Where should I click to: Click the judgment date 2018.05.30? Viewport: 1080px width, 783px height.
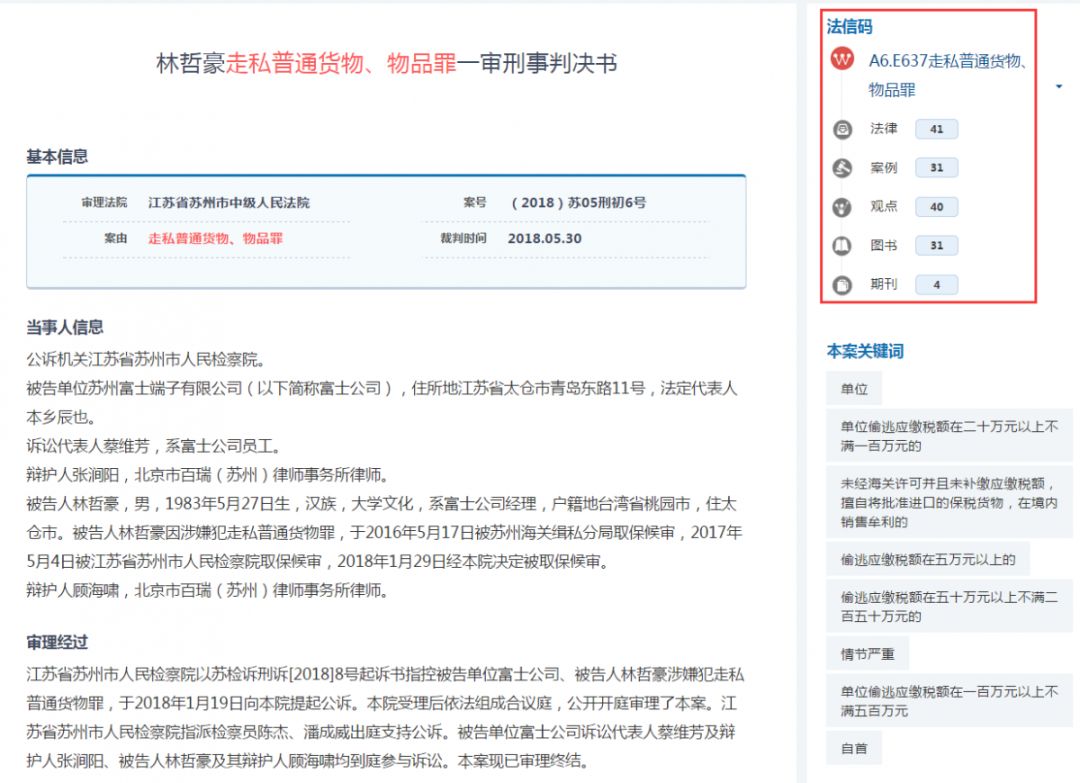545,238
